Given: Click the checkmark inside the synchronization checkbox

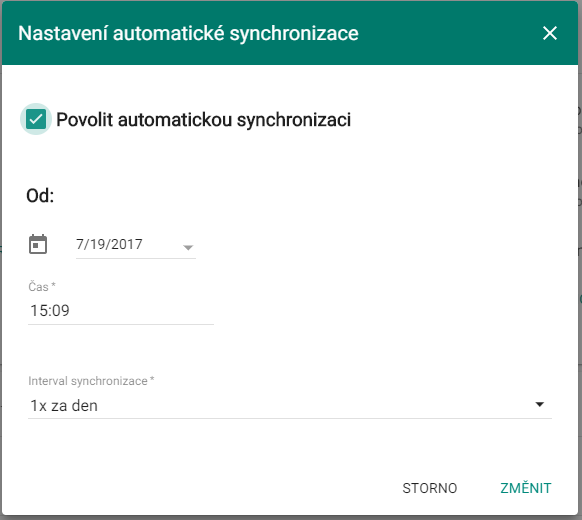Looking at the screenshot, I should click(36, 119).
